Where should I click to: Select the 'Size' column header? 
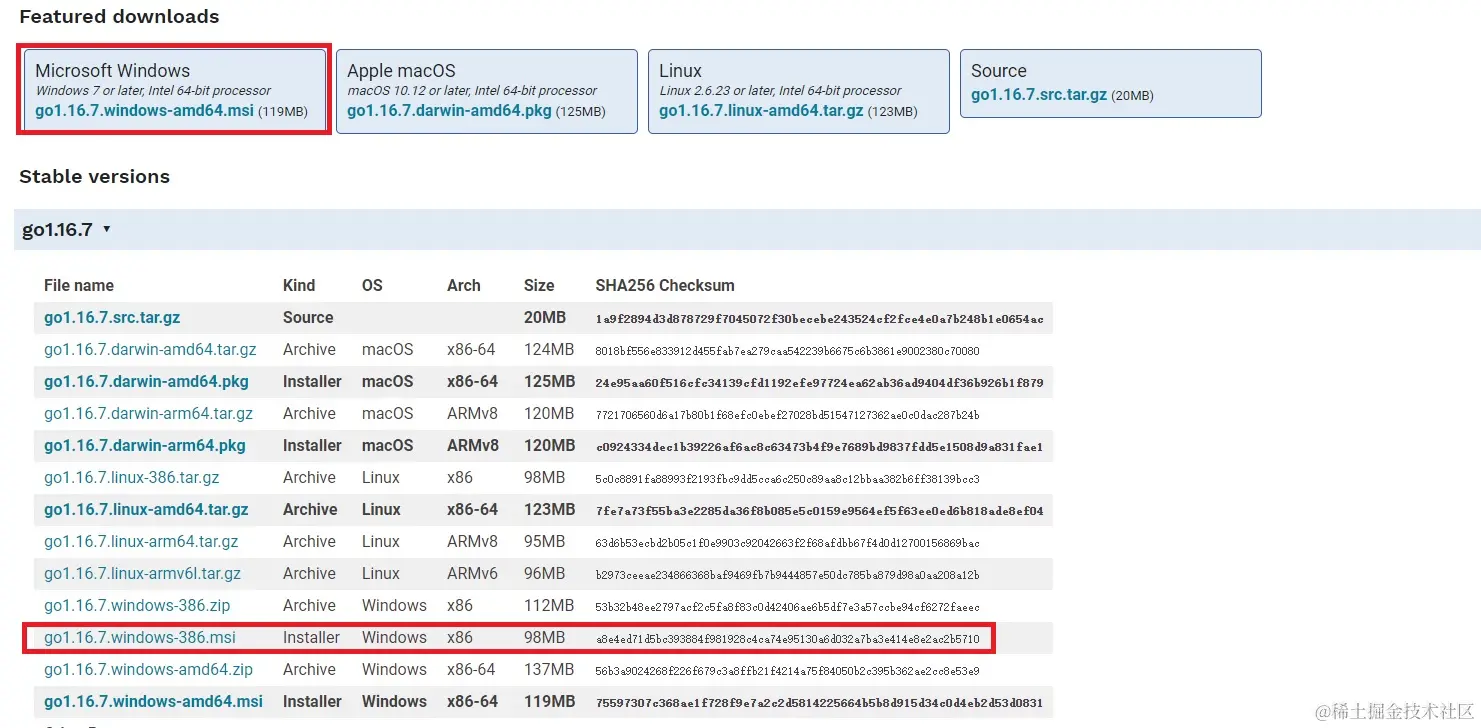(539, 285)
